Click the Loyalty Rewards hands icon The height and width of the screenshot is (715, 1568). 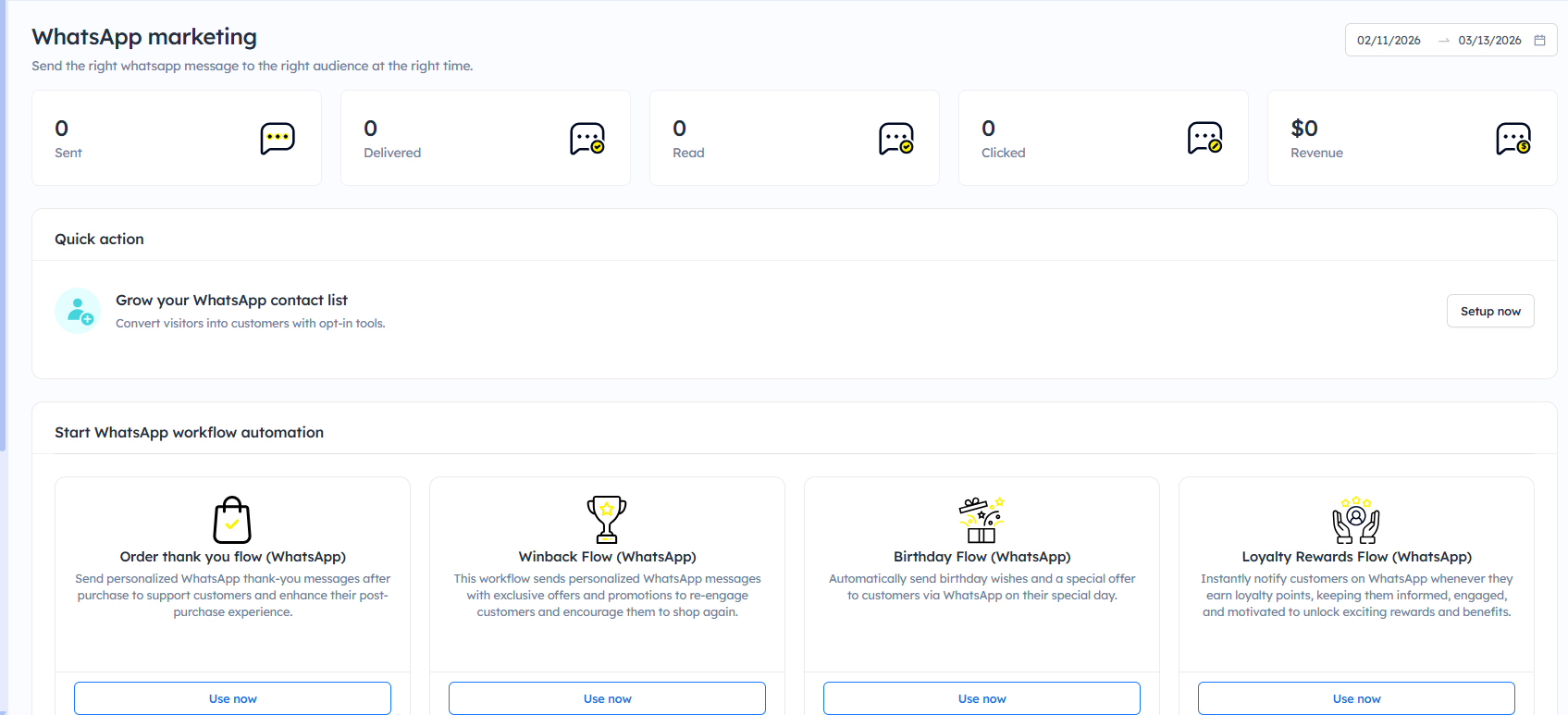(1356, 520)
